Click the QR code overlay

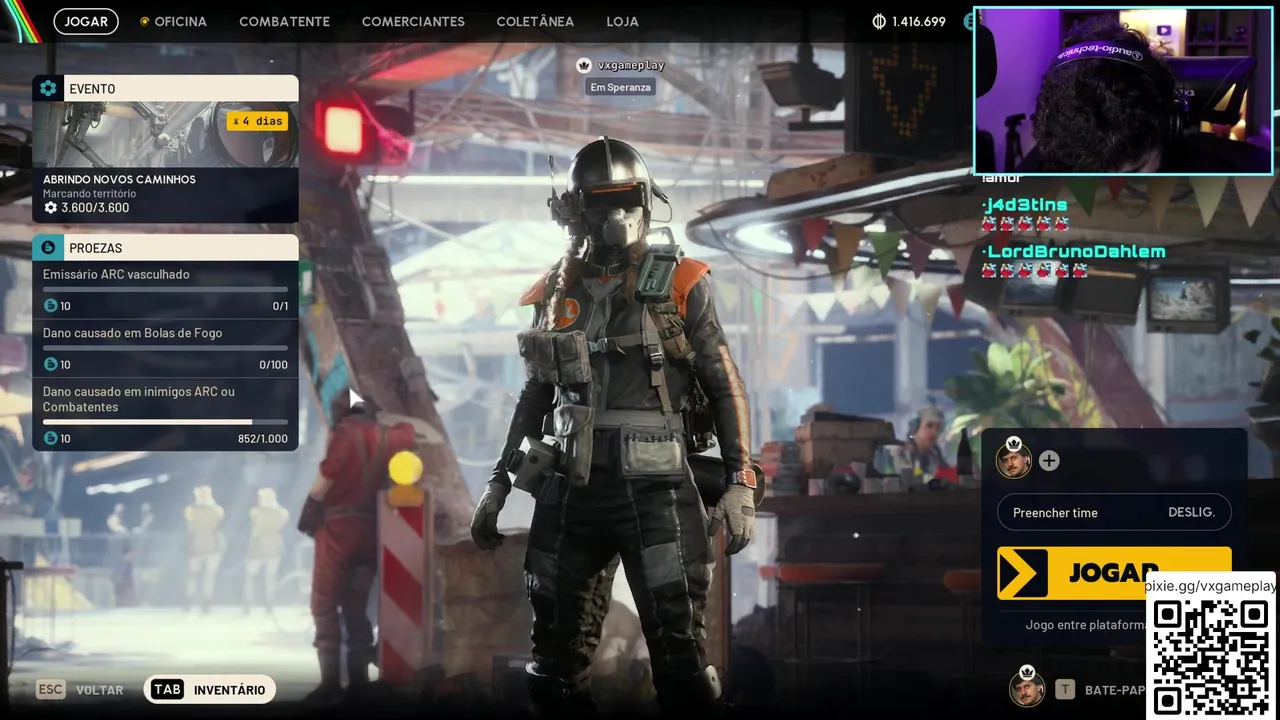pos(1211,656)
